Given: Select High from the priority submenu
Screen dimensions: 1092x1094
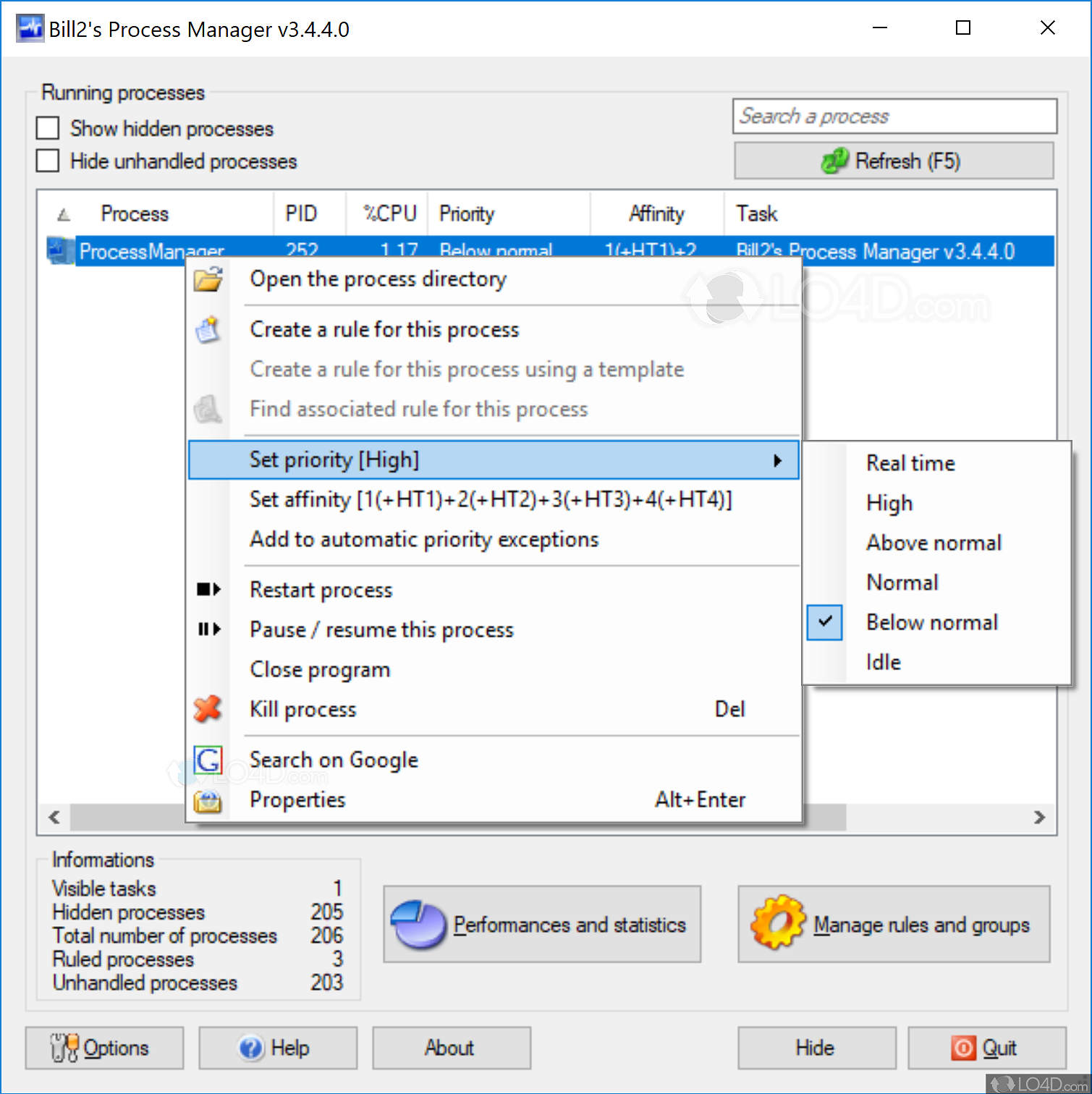Looking at the screenshot, I should click(x=889, y=503).
